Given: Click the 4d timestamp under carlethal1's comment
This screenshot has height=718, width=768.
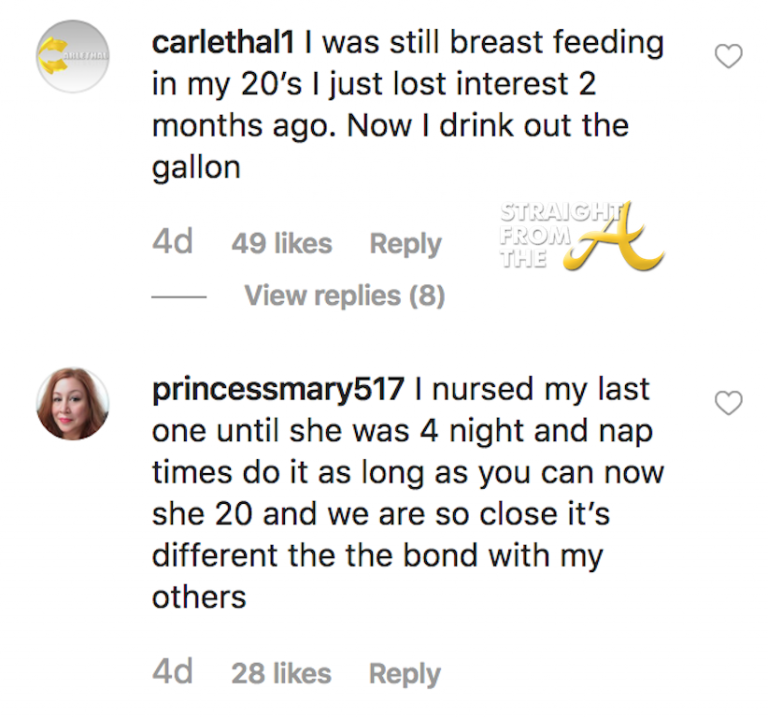Looking at the screenshot, I should pyautogui.click(x=172, y=244).
